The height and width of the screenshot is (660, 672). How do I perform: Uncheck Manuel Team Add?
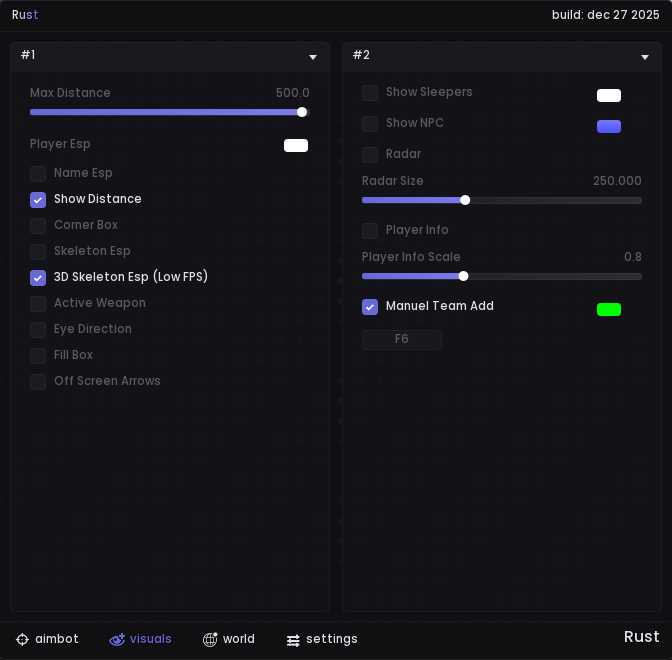(x=370, y=307)
